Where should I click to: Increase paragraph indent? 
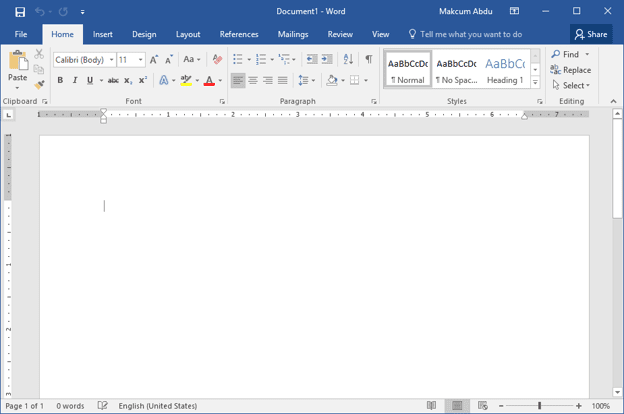pyautogui.click(x=327, y=59)
